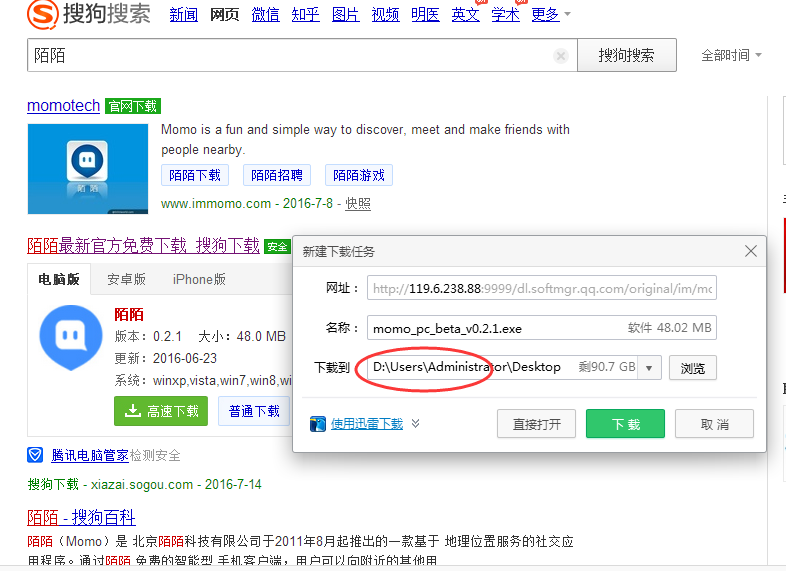Expand options next to 使用迅雷下载

click(x=415, y=424)
